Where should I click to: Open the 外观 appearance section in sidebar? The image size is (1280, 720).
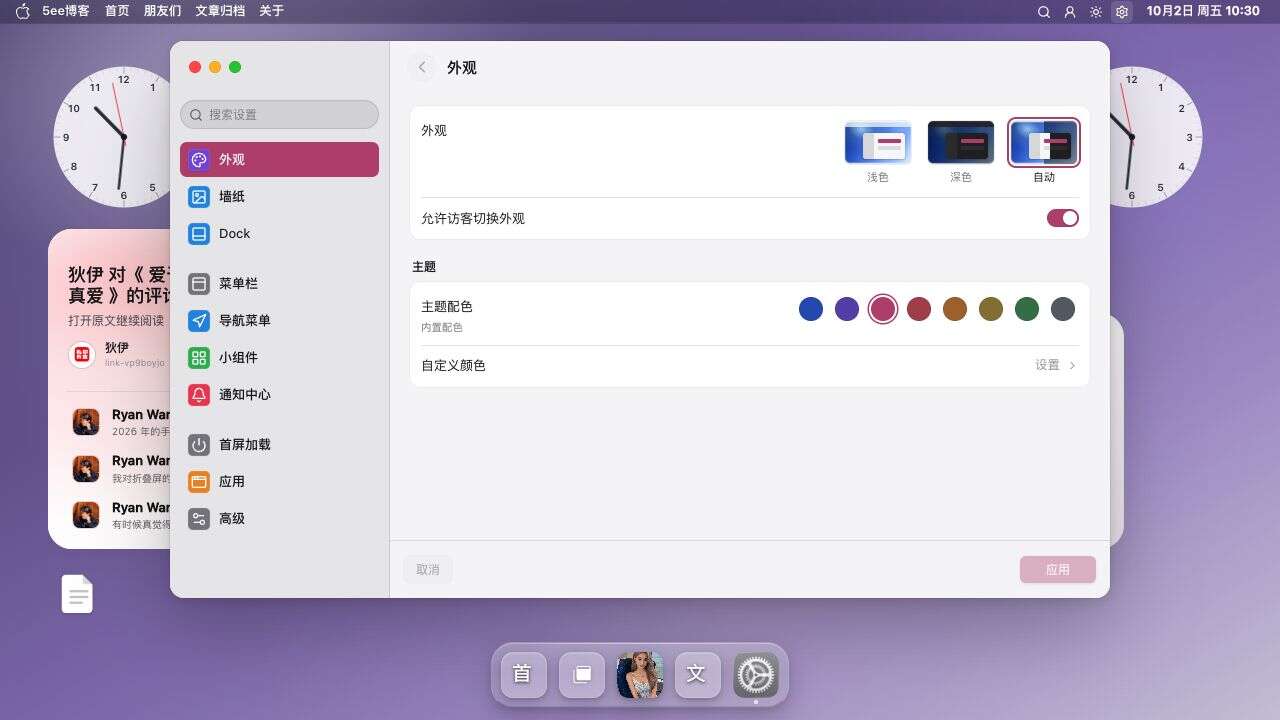pyautogui.click(x=279, y=160)
